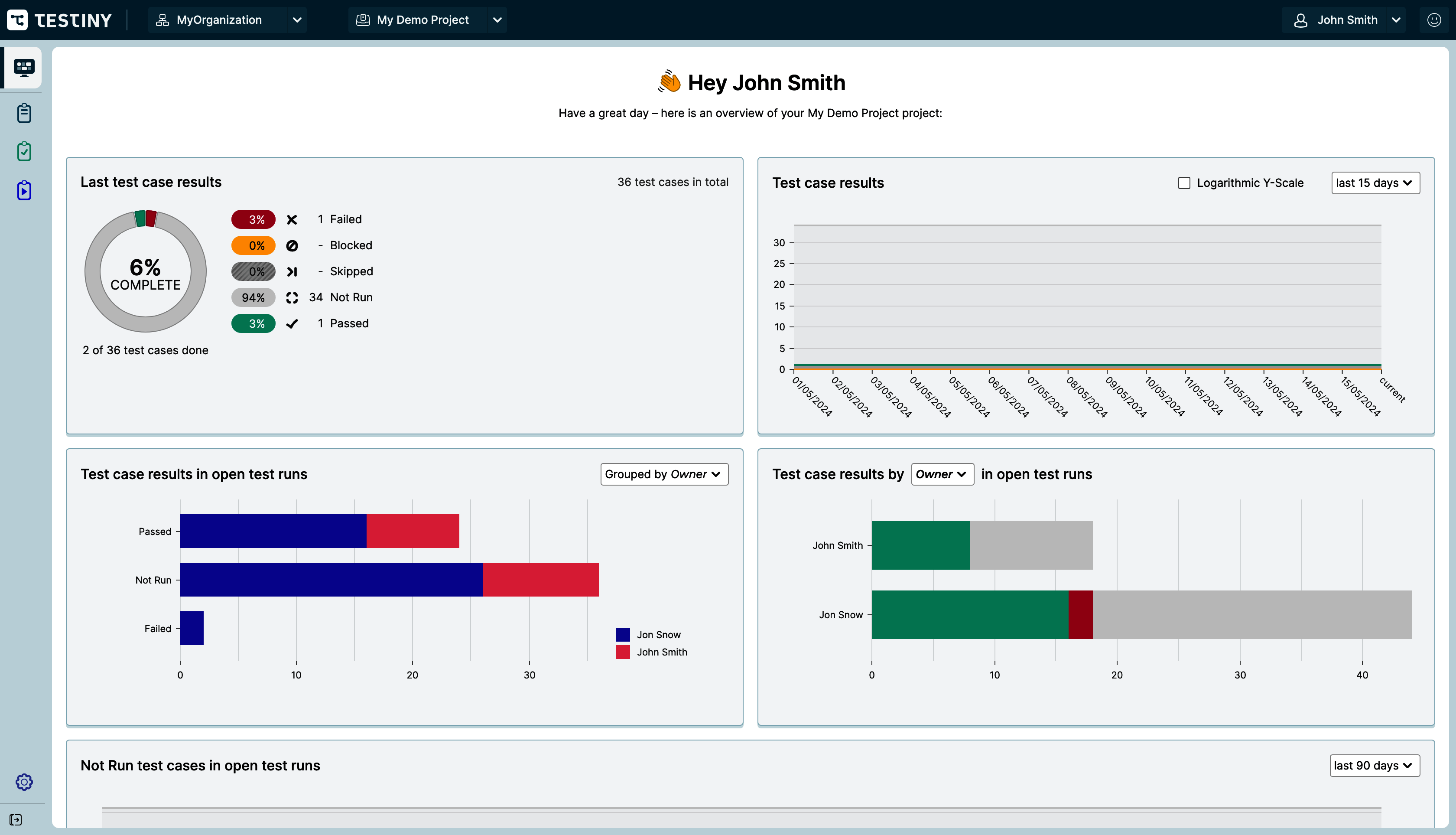Click the 6% complete donut chart

146,271
